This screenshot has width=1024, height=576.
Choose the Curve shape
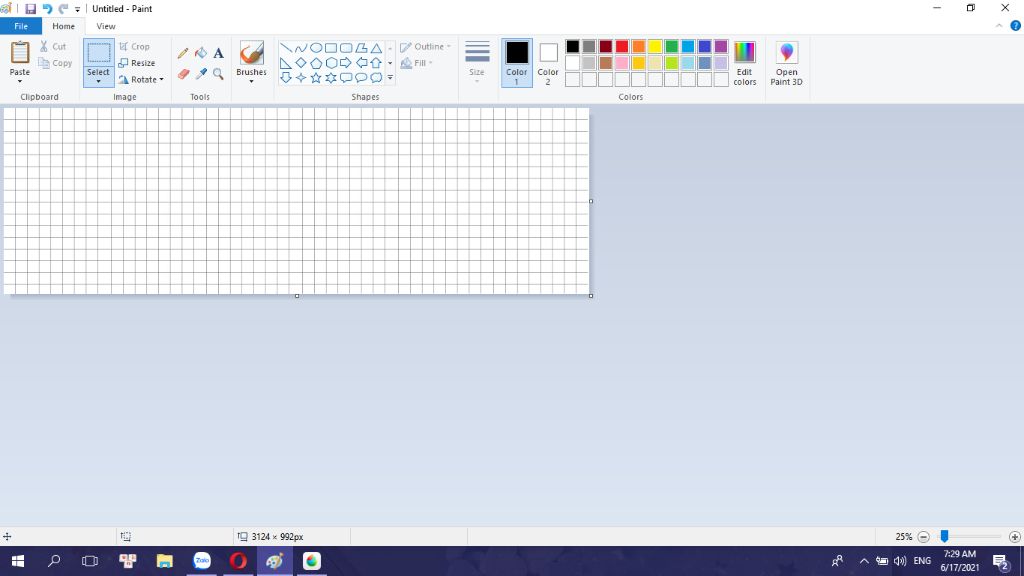point(300,48)
